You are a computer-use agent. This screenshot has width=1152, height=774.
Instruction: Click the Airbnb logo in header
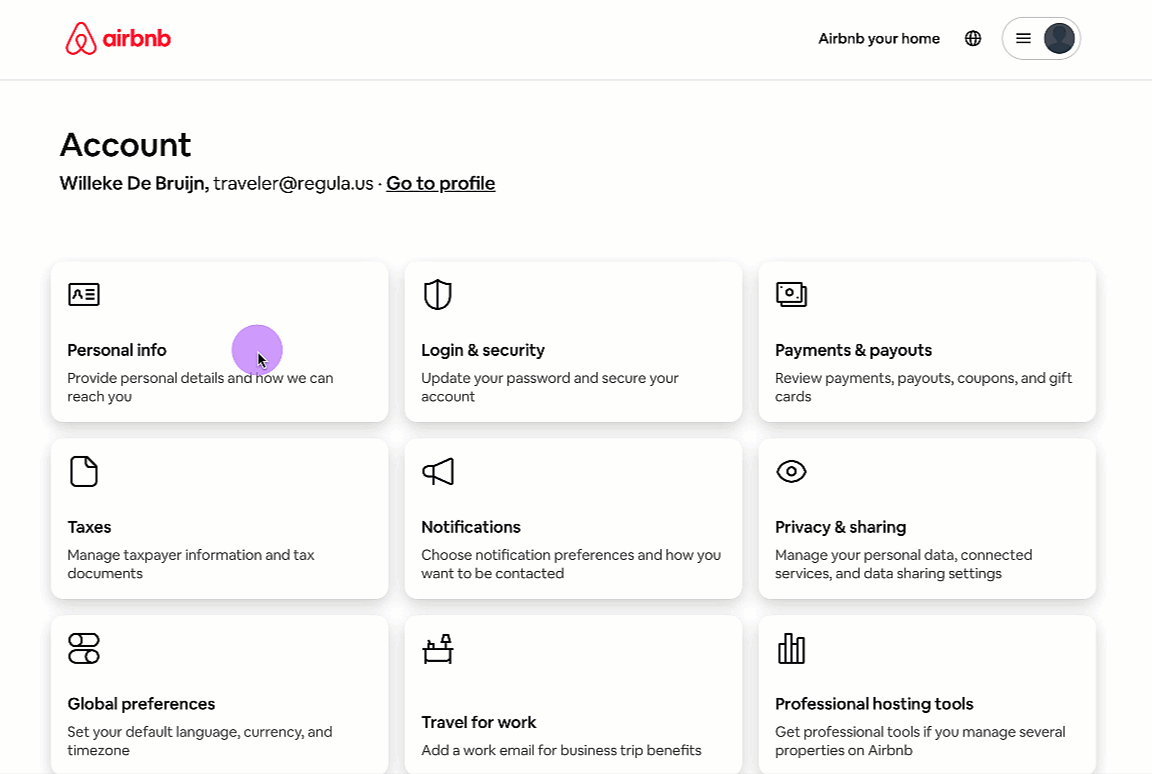point(118,38)
